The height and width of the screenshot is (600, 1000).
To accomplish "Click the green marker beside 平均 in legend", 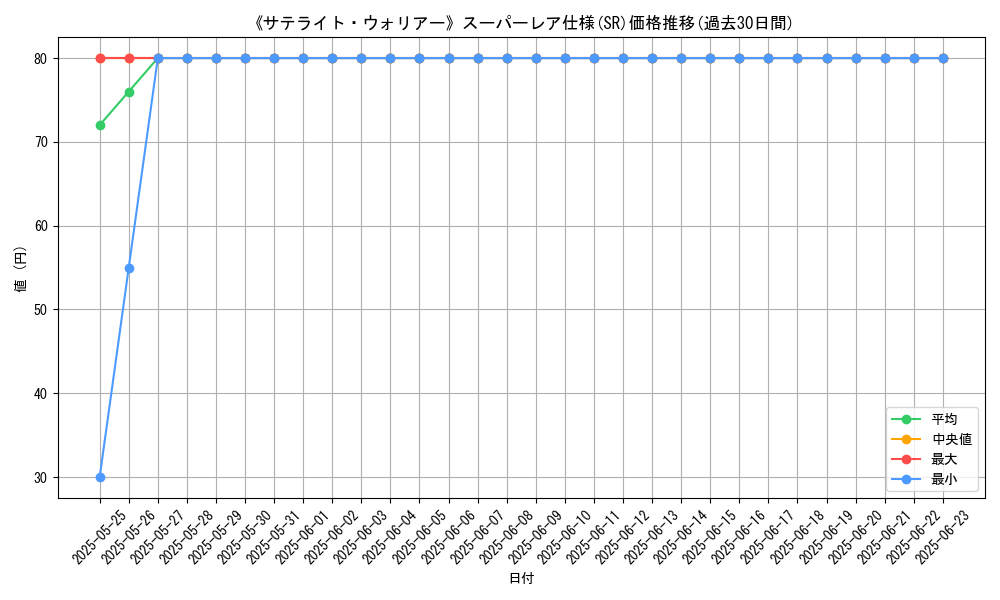I will (x=906, y=419).
